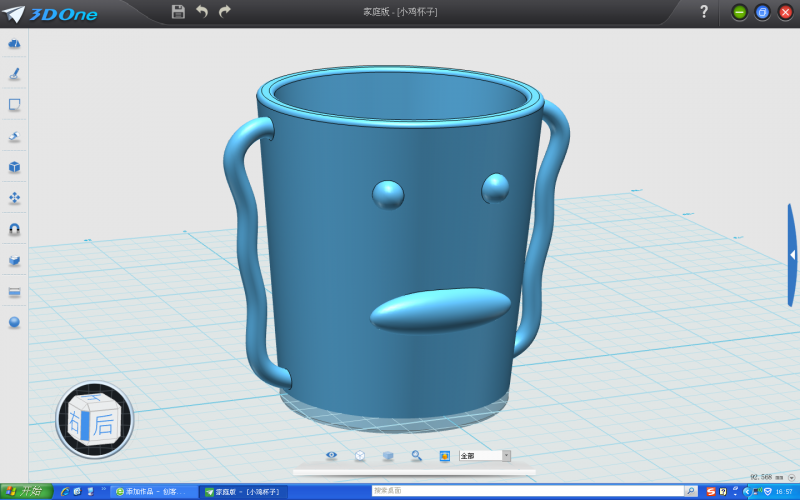Switch to the shaded solid display mode

(388, 456)
